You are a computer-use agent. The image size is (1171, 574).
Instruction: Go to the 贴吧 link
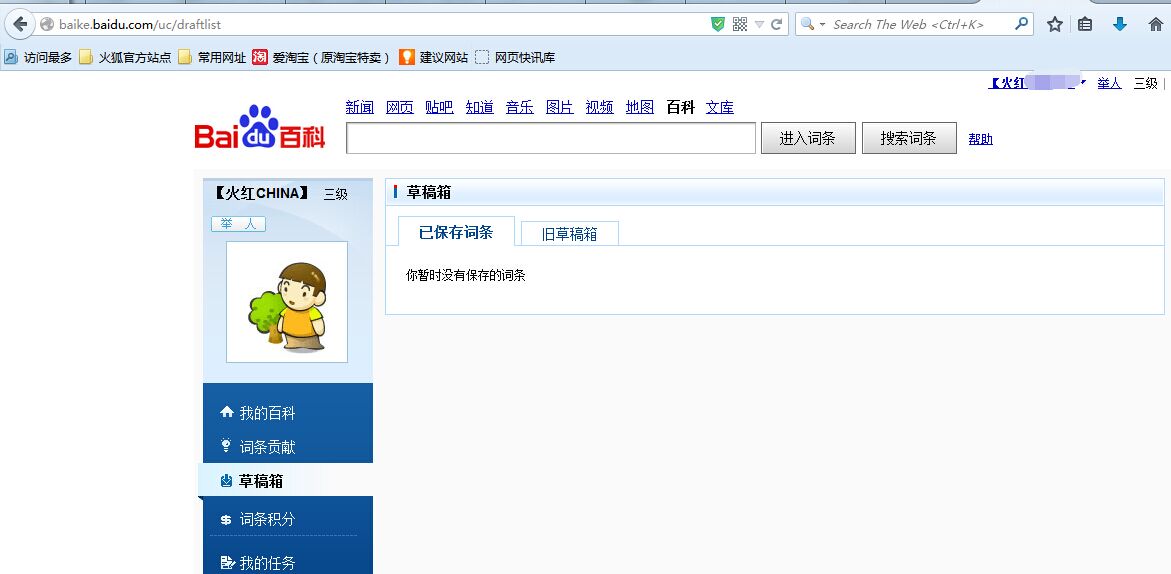[x=439, y=107]
